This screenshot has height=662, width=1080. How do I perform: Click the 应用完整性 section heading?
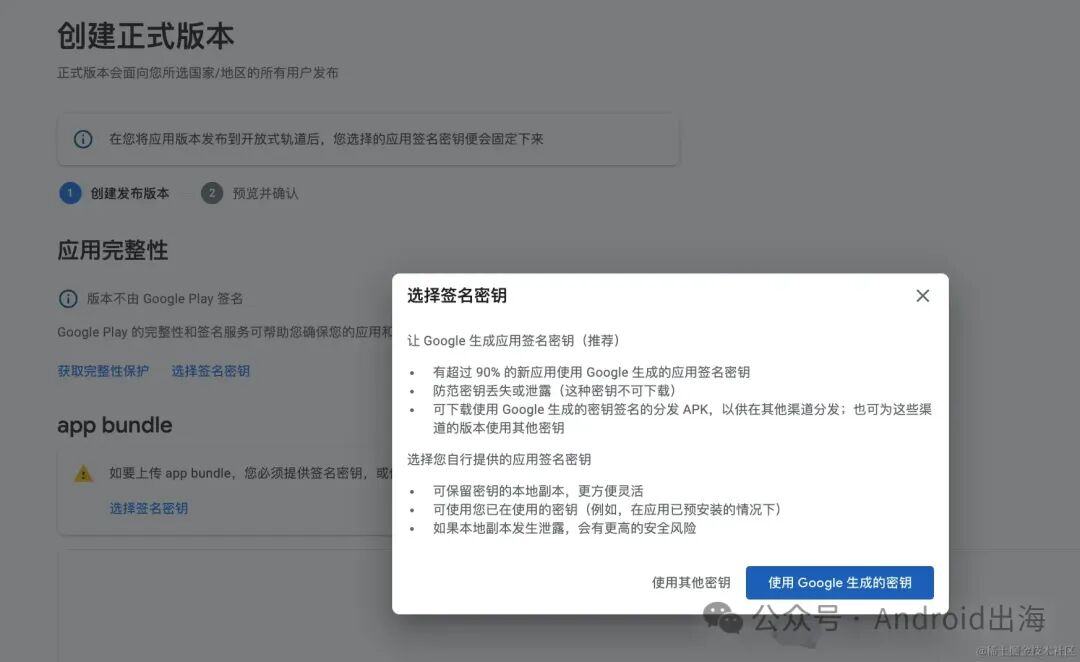113,250
